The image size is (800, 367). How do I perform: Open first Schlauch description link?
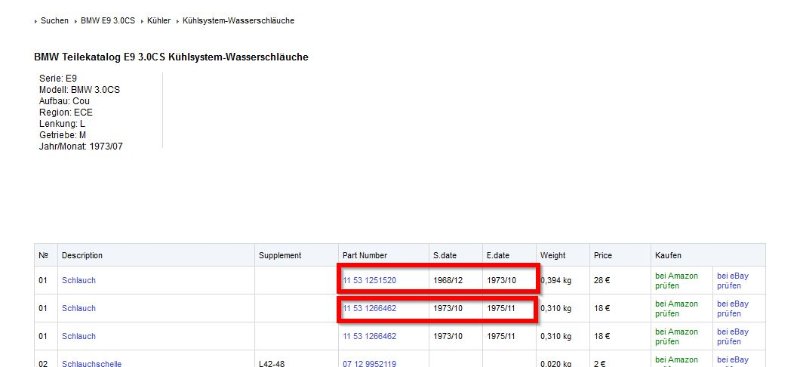[79, 280]
